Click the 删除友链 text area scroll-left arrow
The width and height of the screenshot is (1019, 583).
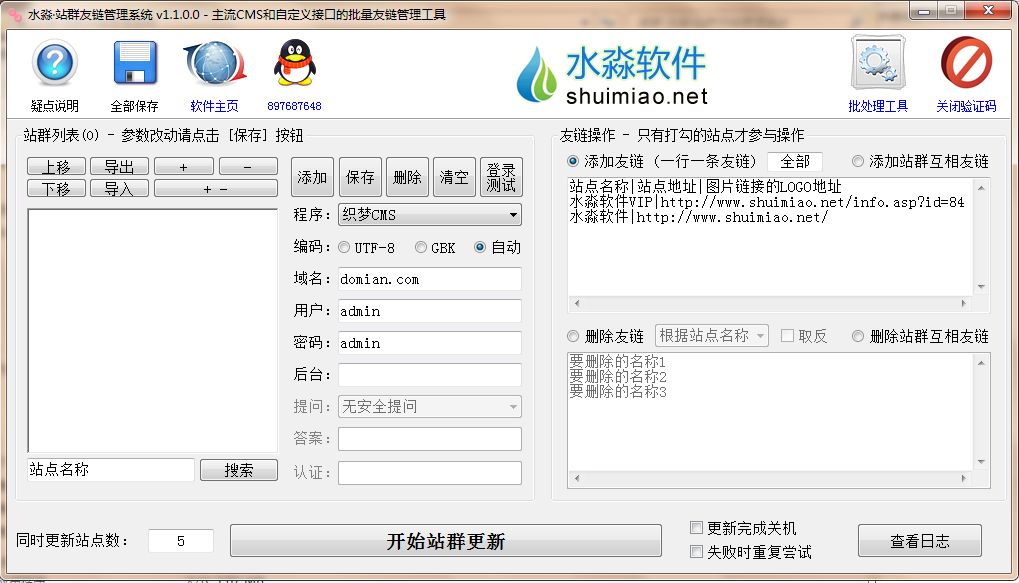pyautogui.click(x=576, y=478)
